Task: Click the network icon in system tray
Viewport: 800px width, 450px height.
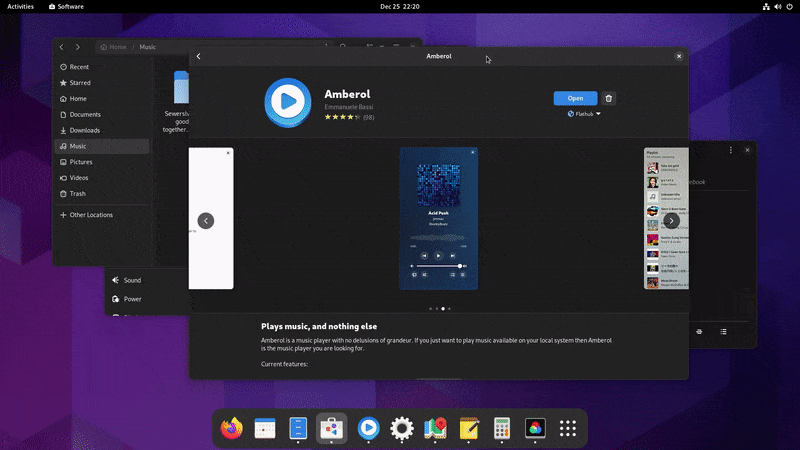Action: point(766,7)
